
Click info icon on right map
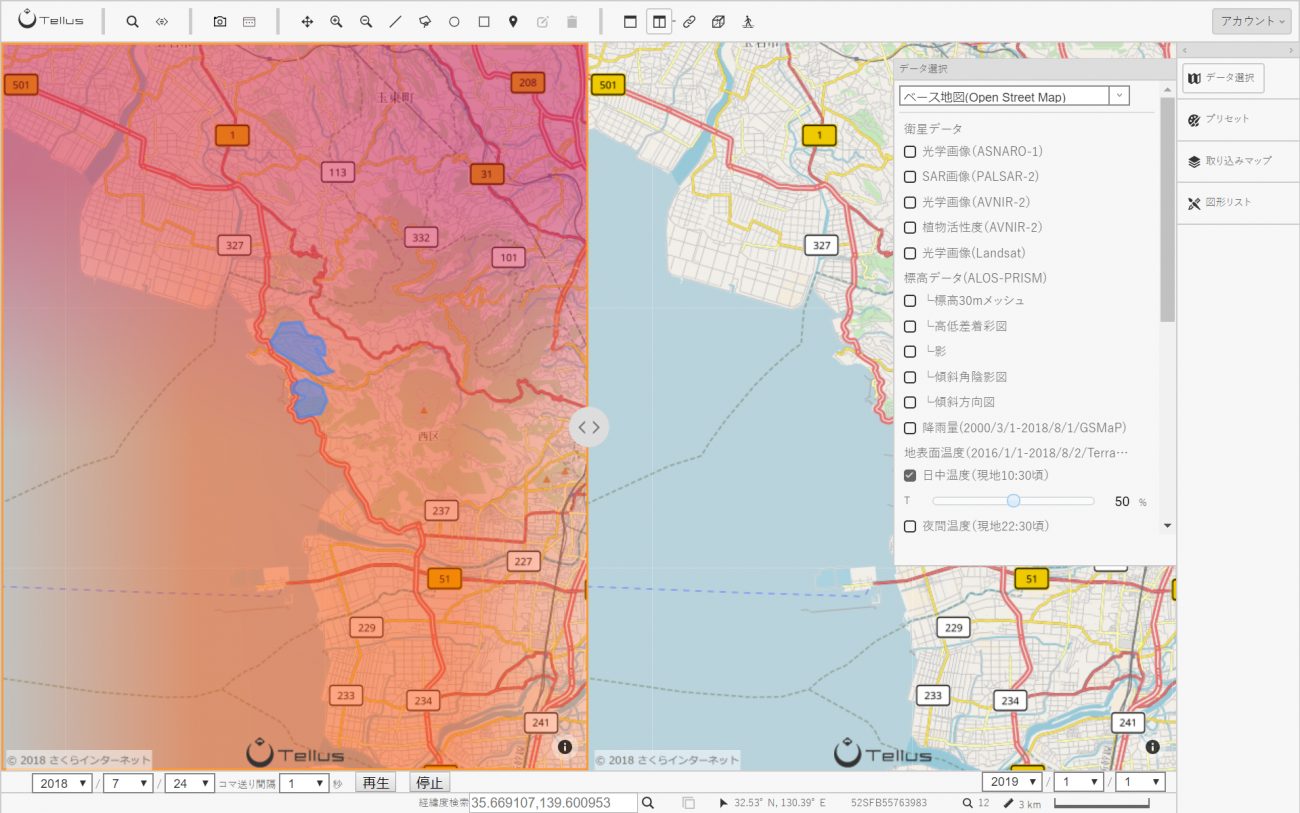click(x=1153, y=747)
